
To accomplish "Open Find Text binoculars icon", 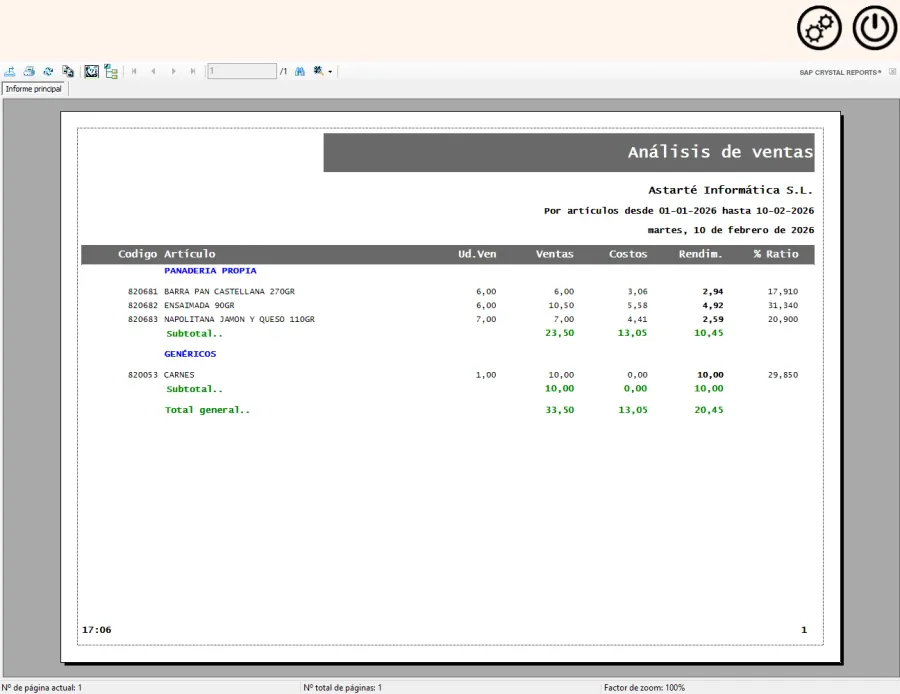I will [300, 71].
